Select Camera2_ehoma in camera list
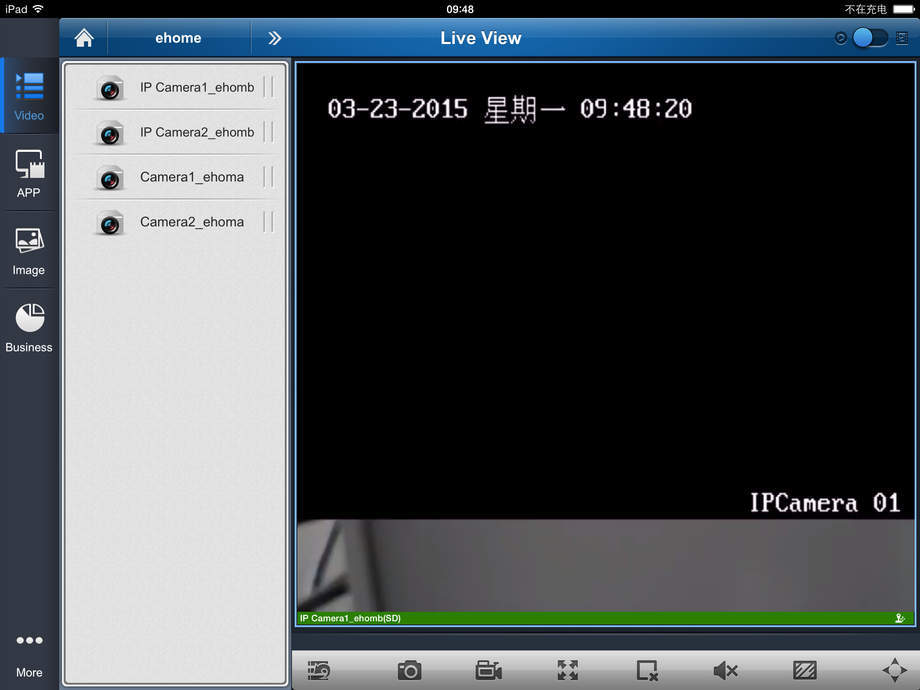The width and height of the screenshot is (920, 690). coord(175,222)
